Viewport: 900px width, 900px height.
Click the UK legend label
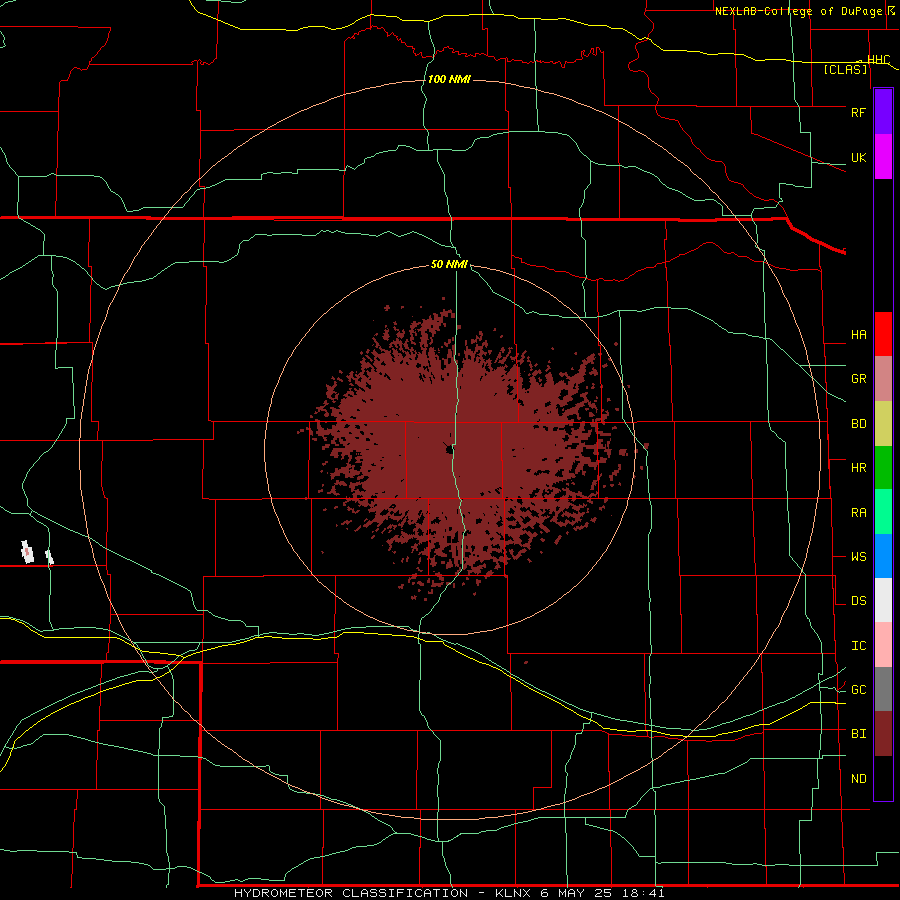(x=858, y=157)
